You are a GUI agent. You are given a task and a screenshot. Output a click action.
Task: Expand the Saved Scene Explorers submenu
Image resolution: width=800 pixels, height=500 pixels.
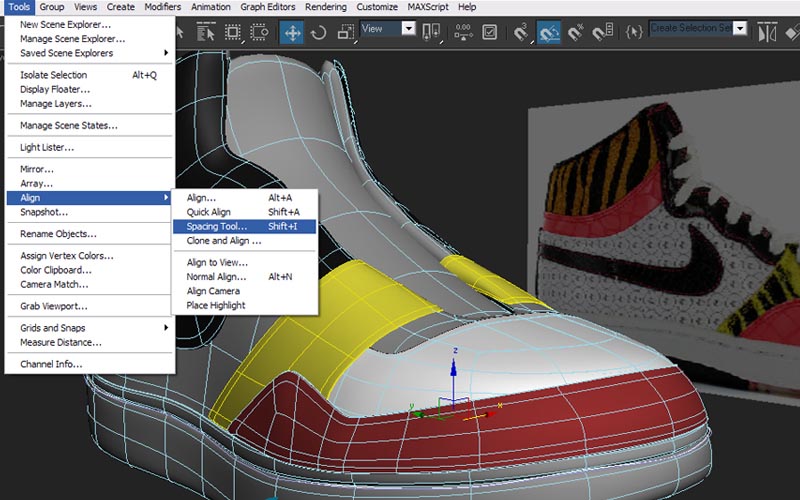click(90, 53)
